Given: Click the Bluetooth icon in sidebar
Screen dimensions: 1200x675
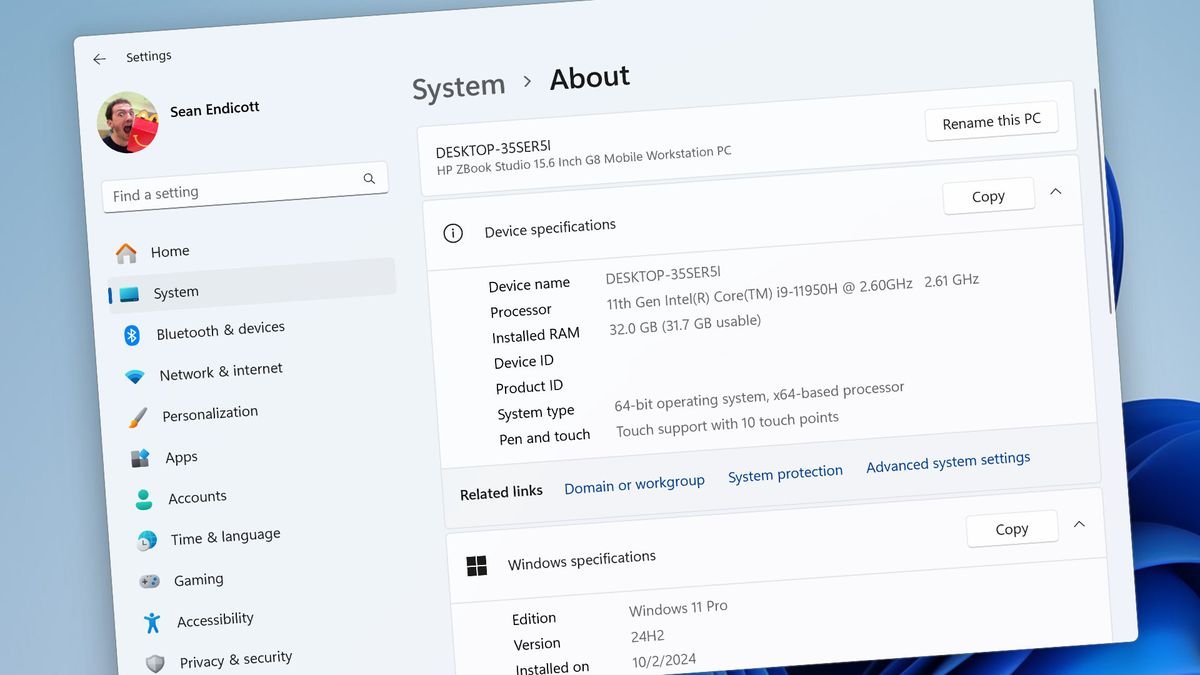Looking at the screenshot, I should tap(132, 335).
